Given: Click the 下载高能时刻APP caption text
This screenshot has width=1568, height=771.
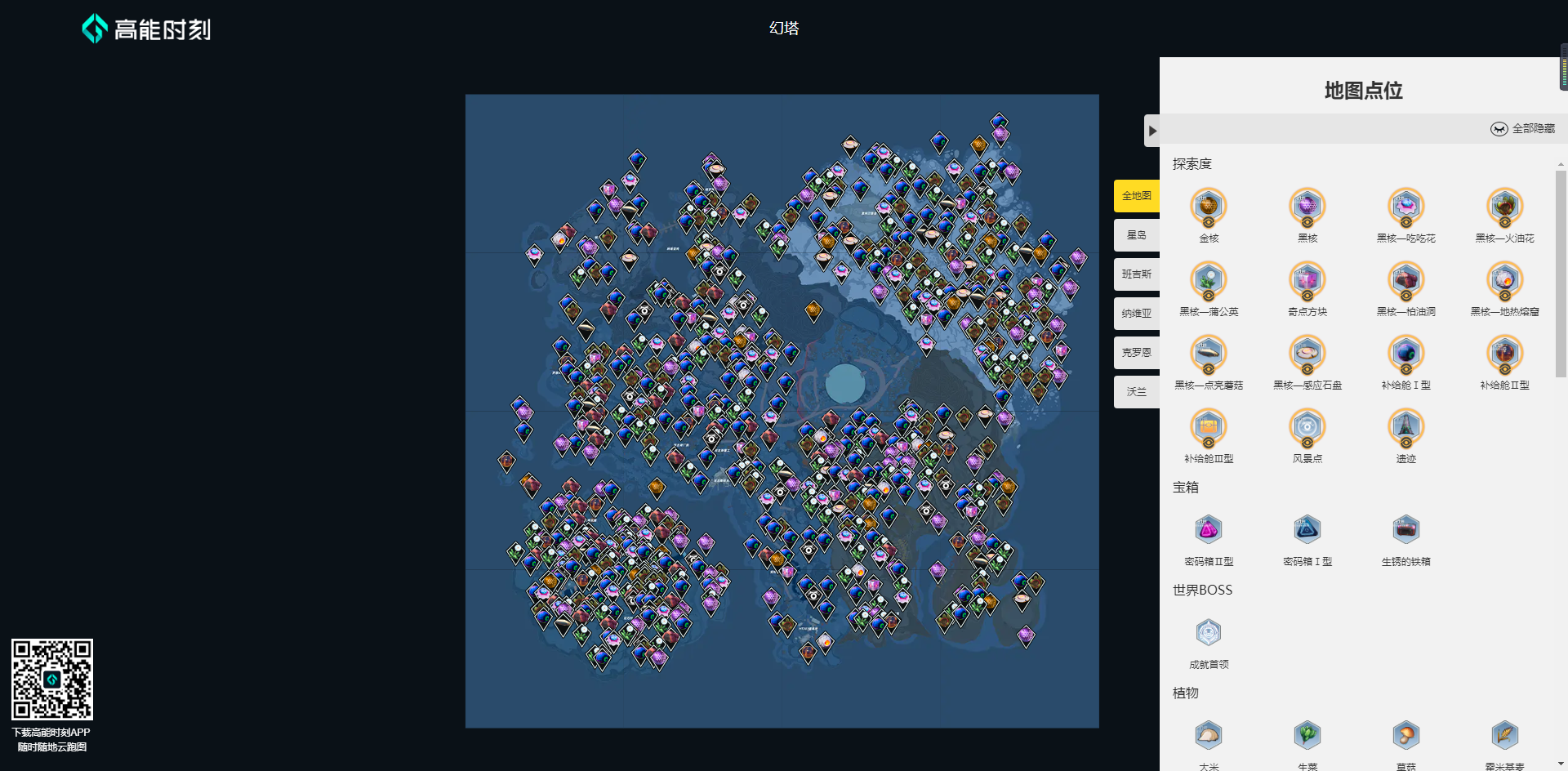Looking at the screenshot, I should point(51,733).
